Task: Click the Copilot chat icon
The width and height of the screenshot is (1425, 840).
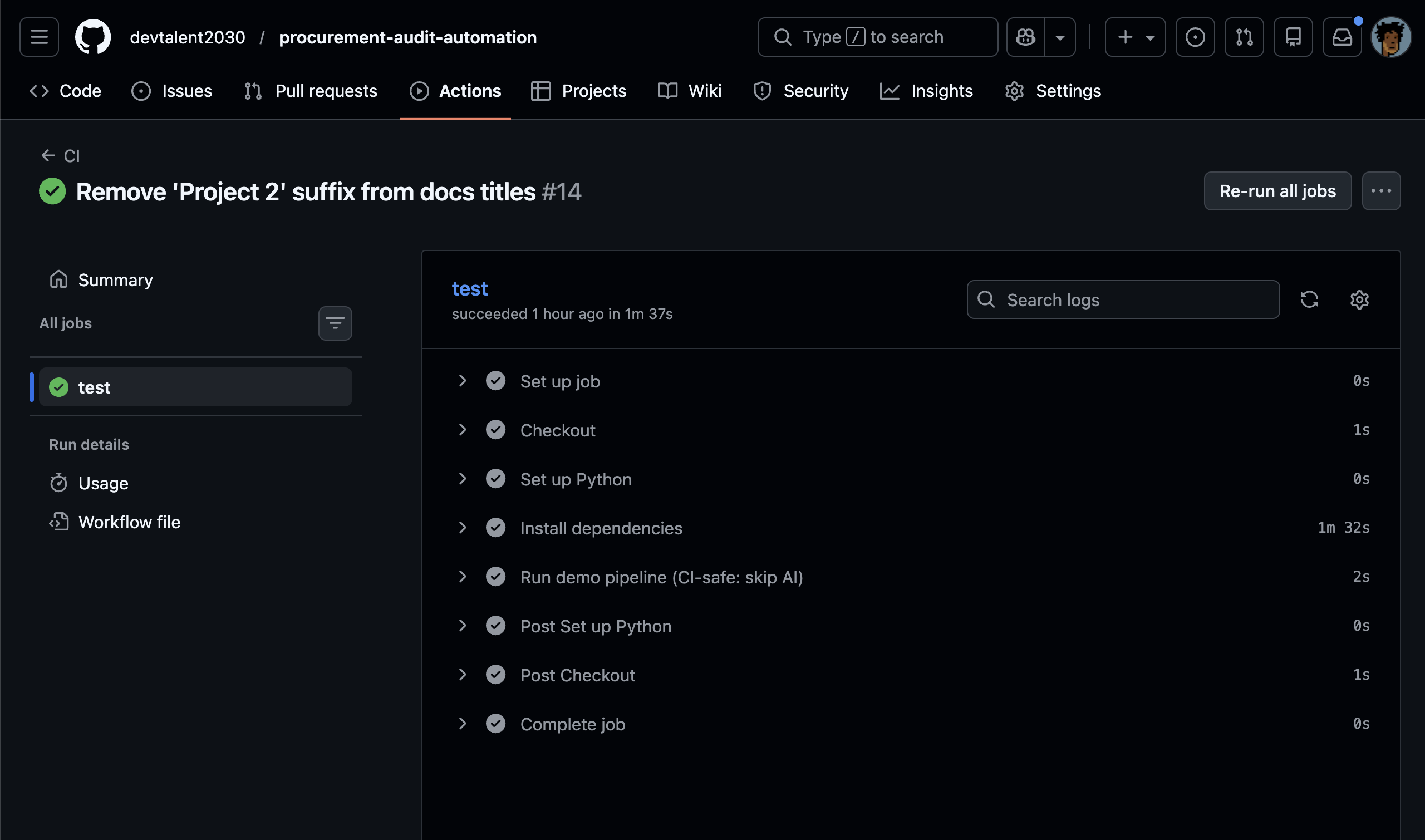Action: coord(1025,37)
